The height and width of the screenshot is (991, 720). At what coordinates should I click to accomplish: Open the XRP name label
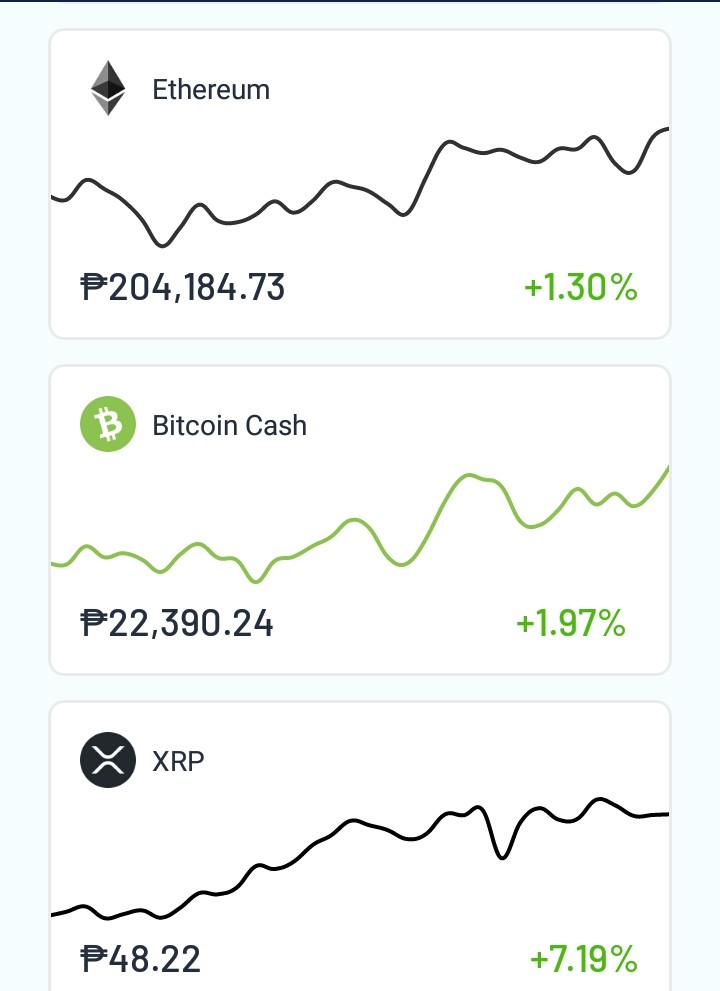coord(178,761)
